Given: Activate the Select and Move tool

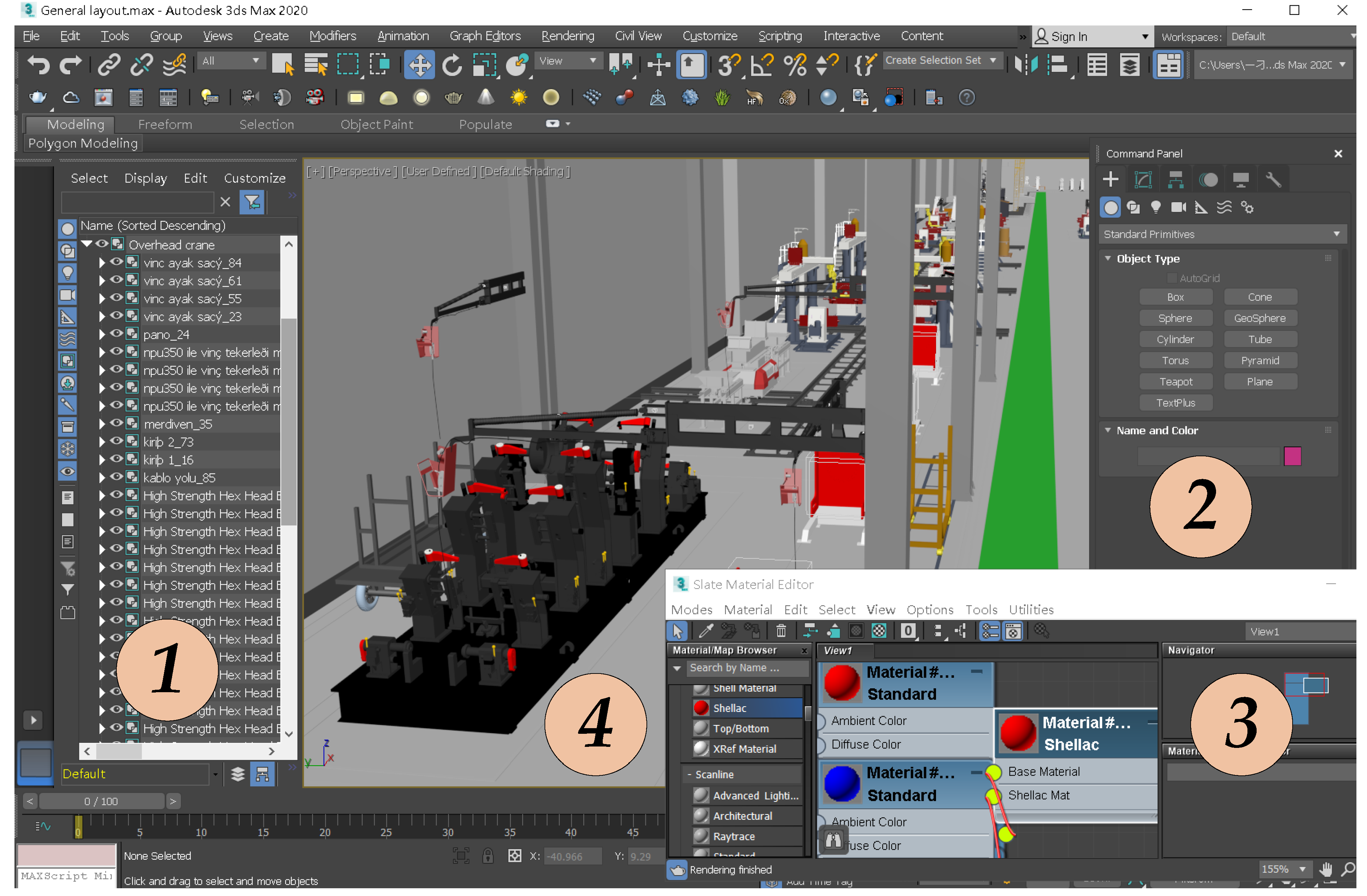Looking at the screenshot, I should (x=419, y=64).
